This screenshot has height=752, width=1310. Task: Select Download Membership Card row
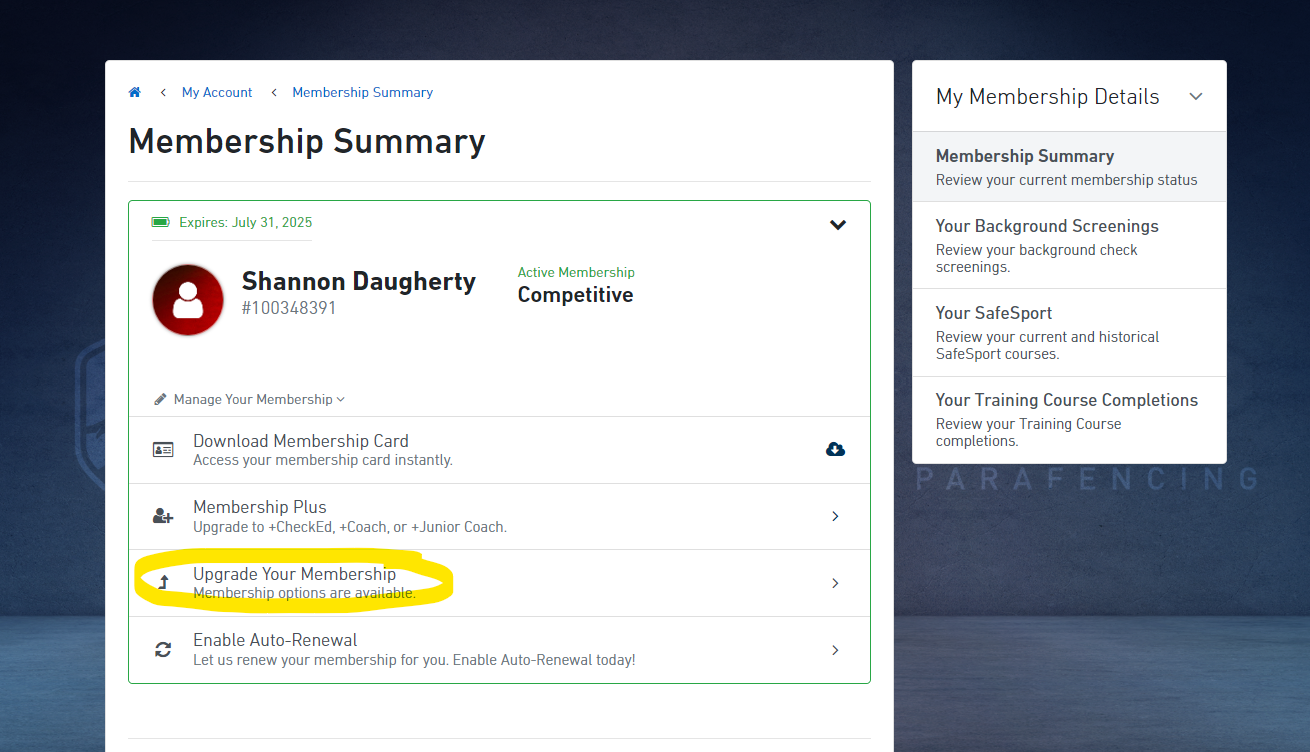click(x=499, y=450)
